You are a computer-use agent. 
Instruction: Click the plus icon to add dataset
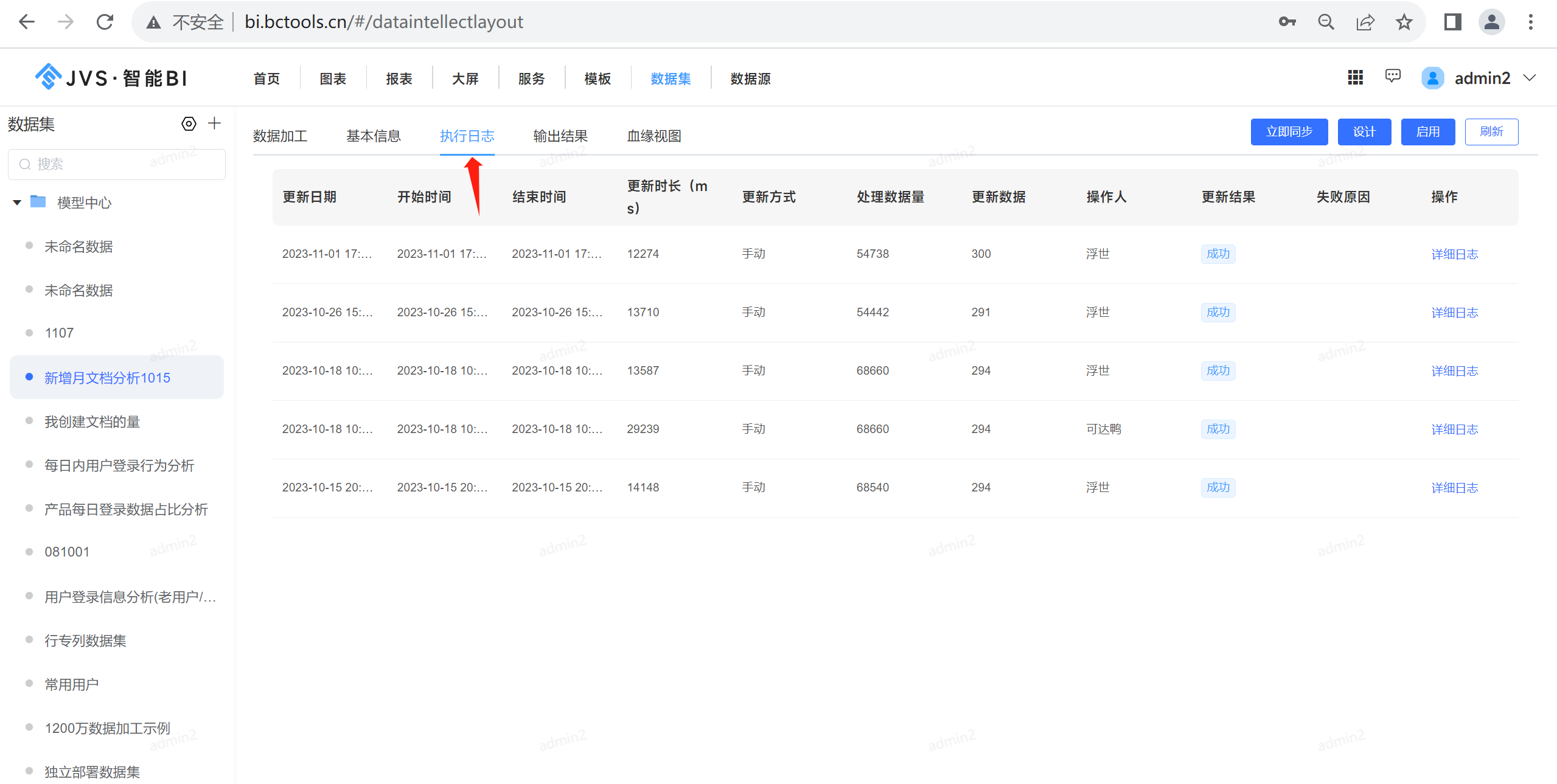[x=214, y=123]
